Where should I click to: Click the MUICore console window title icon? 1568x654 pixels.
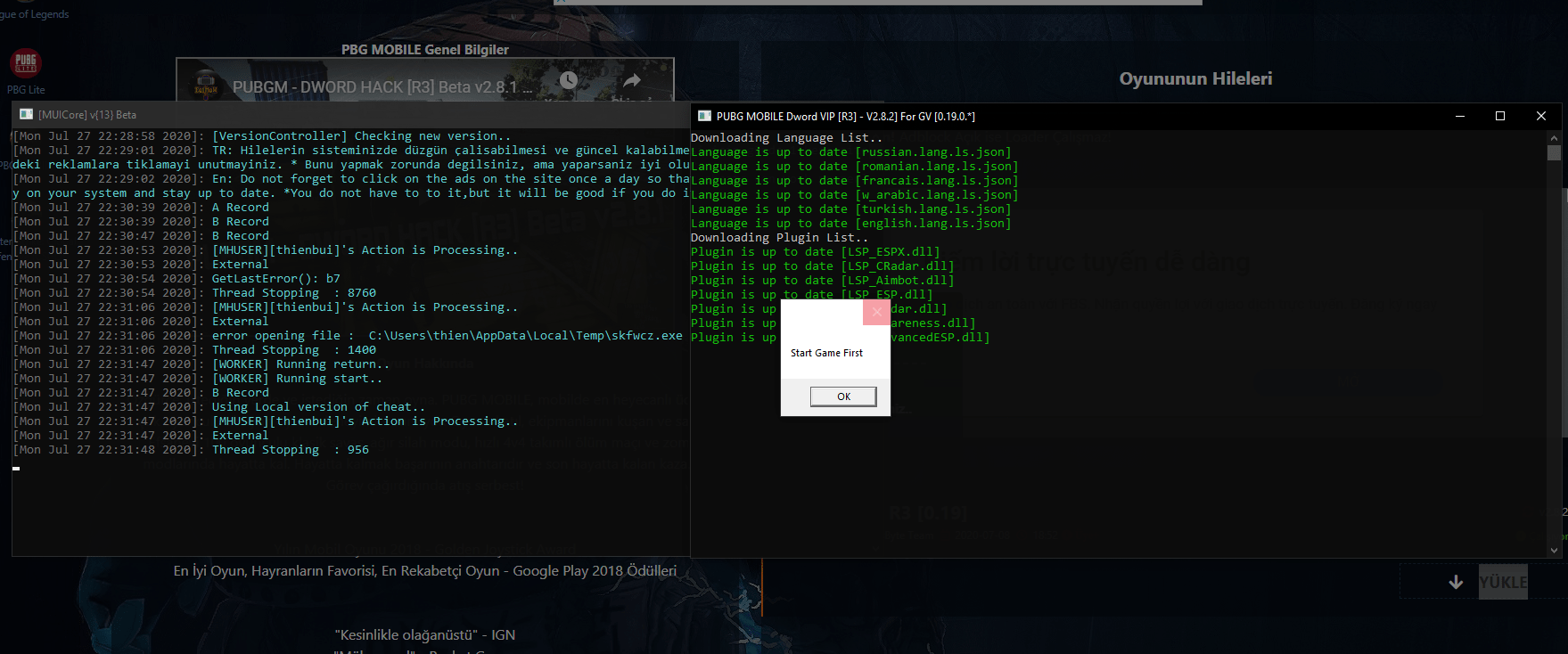pos(26,115)
